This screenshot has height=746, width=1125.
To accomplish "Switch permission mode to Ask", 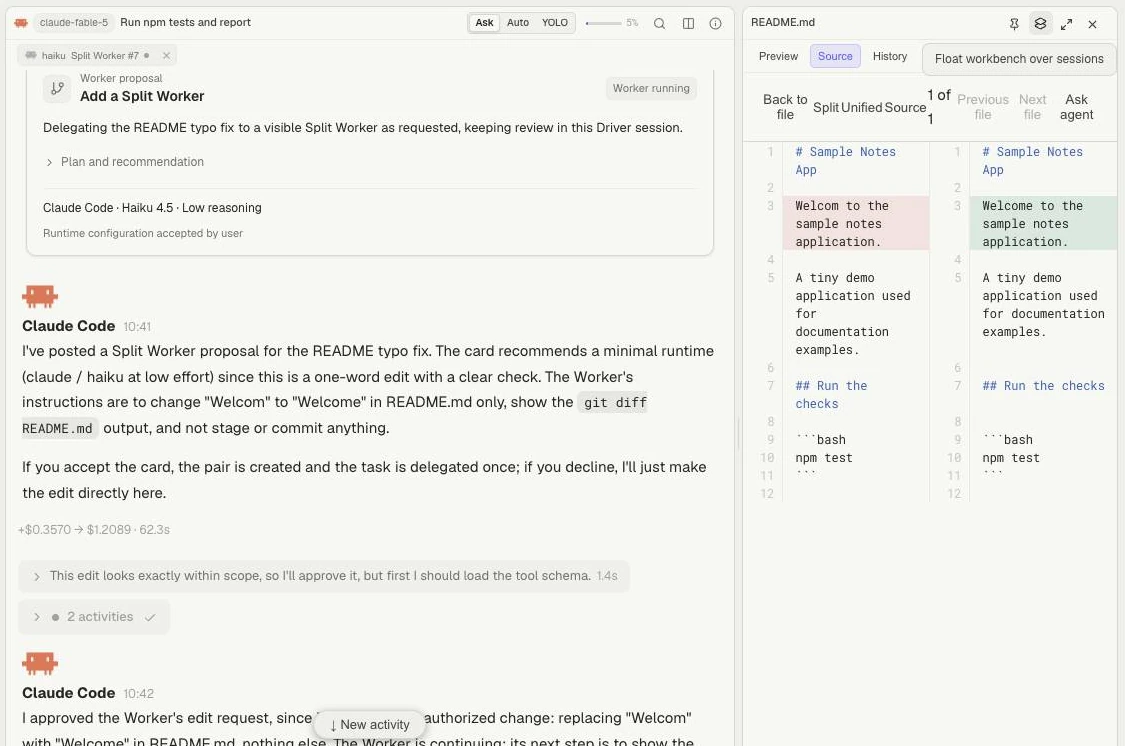I will coord(484,23).
